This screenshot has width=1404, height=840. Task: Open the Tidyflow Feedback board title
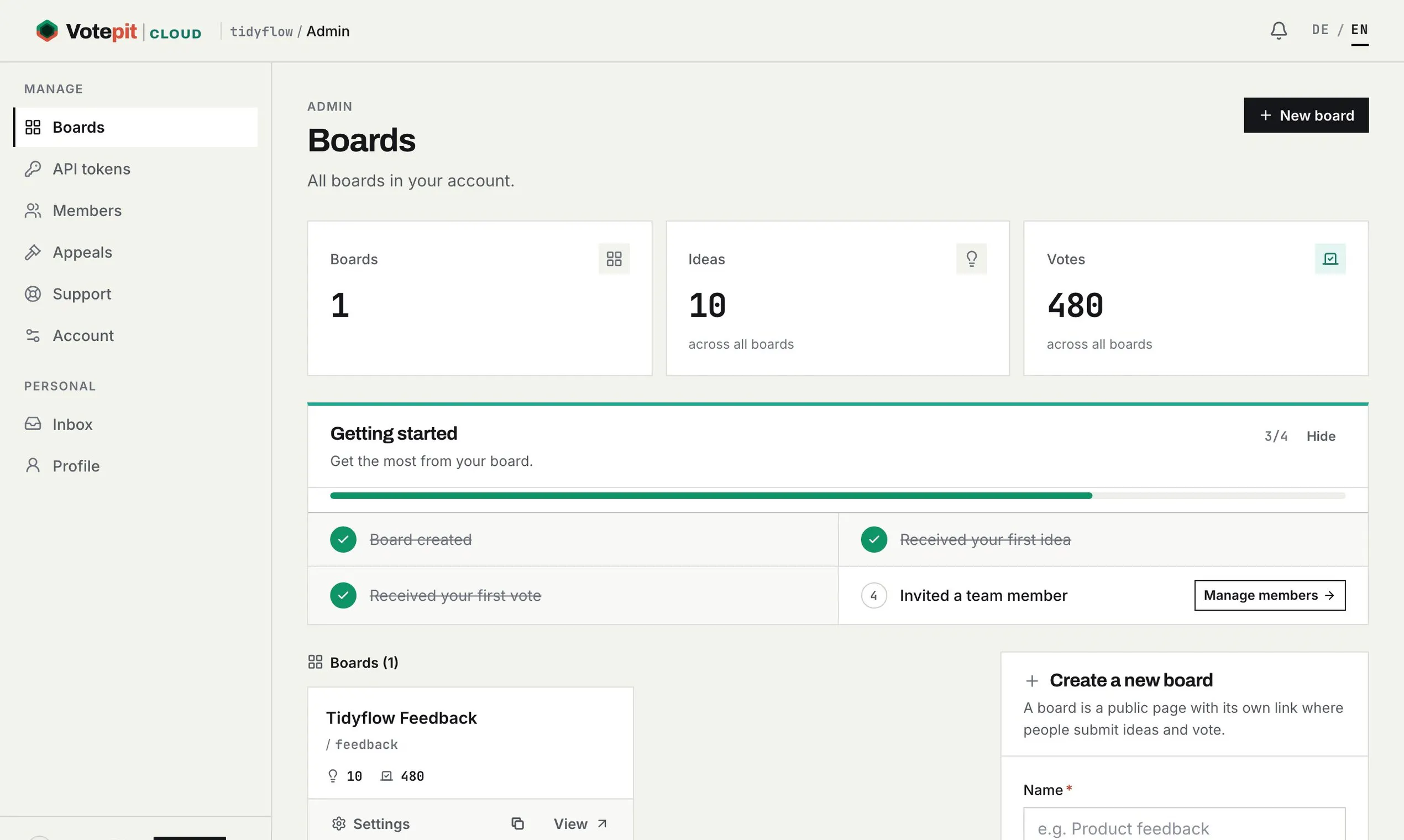tap(401, 718)
